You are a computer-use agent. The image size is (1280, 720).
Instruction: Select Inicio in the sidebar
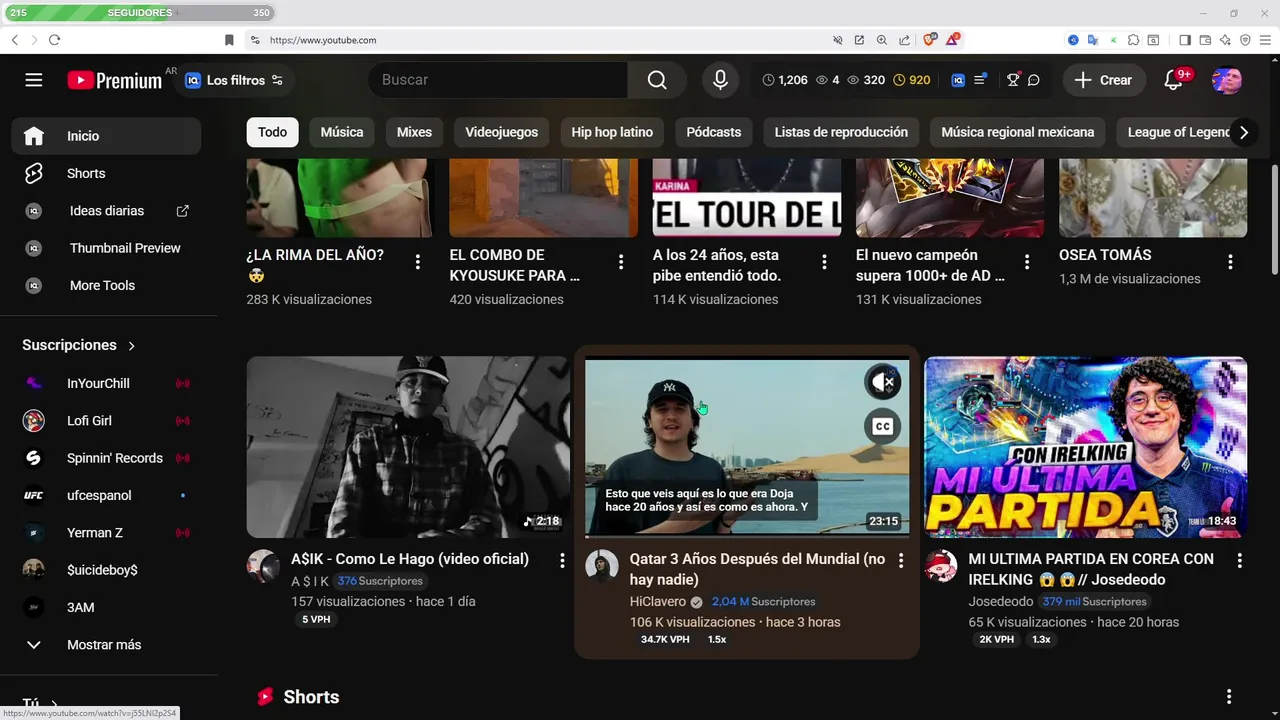[x=106, y=136]
